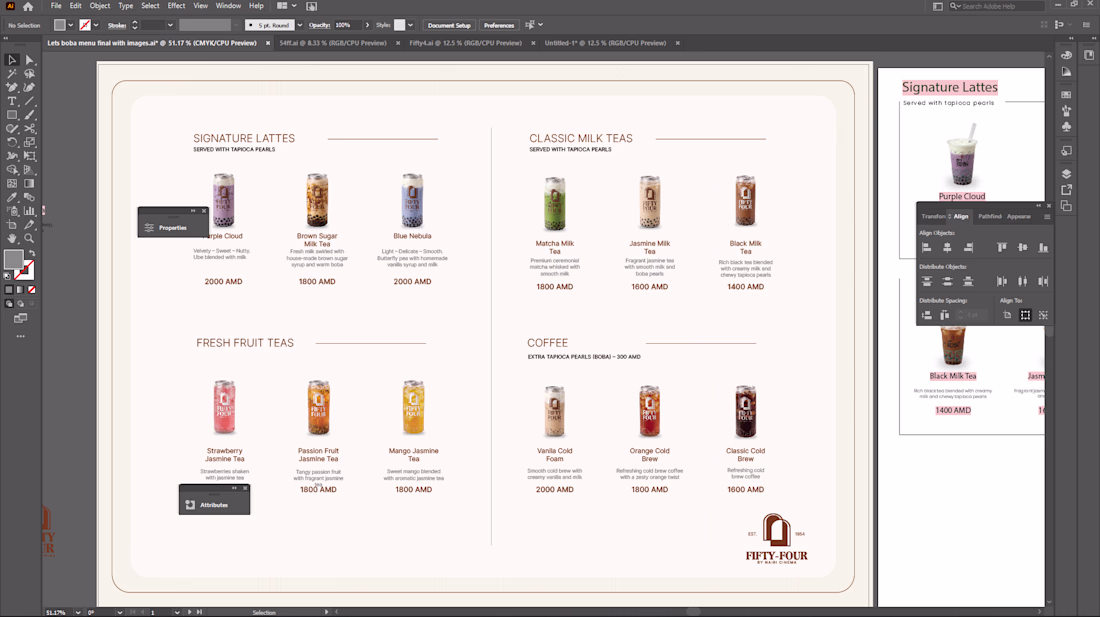Select the Hand tool
This screenshot has height=617, width=1100.
click(x=12, y=238)
